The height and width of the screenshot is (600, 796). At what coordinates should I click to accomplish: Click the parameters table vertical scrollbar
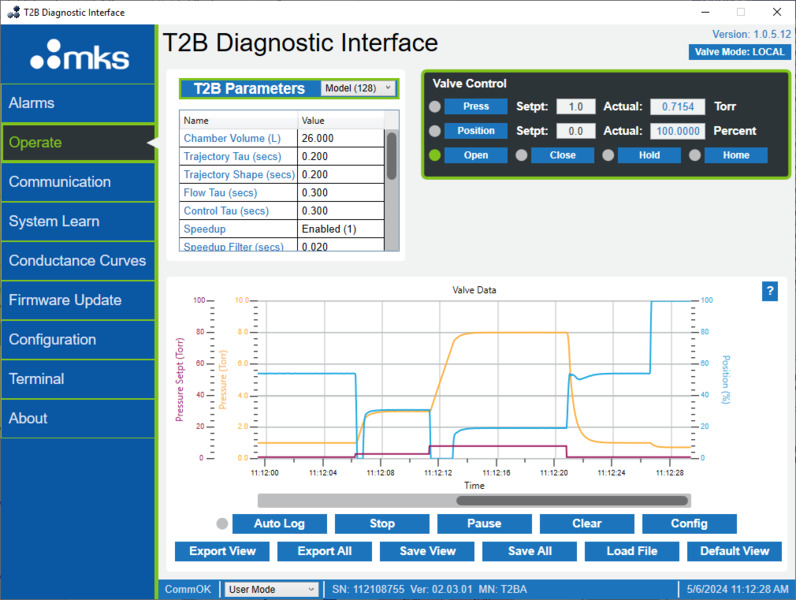pyautogui.click(x=391, y=155)
